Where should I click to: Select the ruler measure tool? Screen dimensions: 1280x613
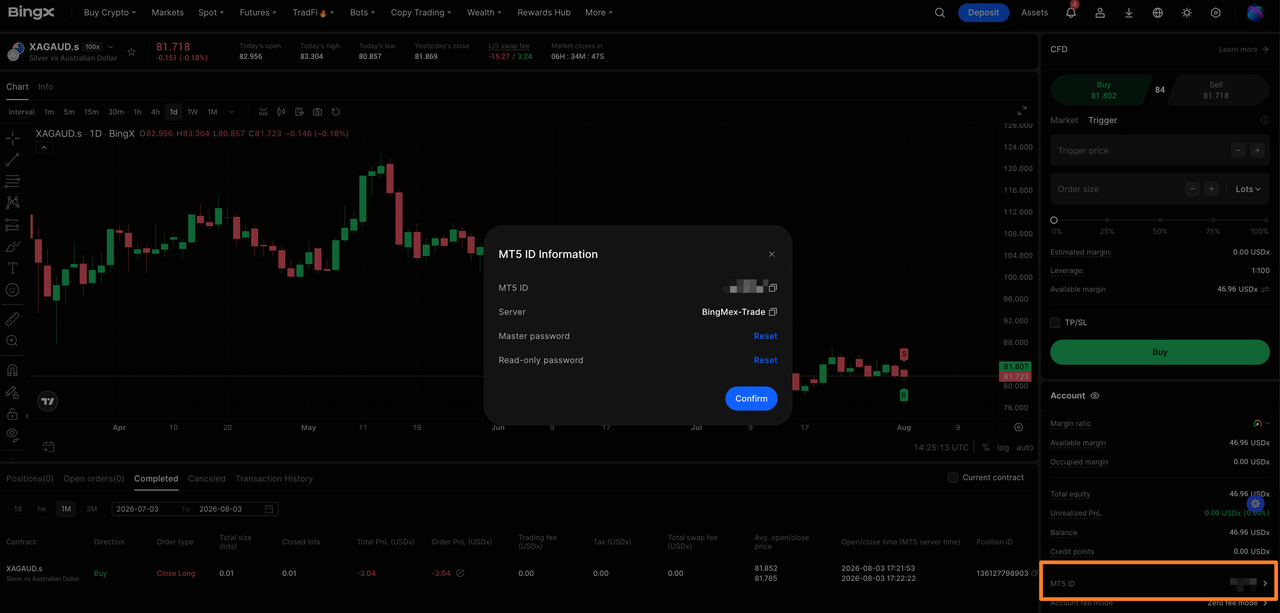tap(12, 319)
